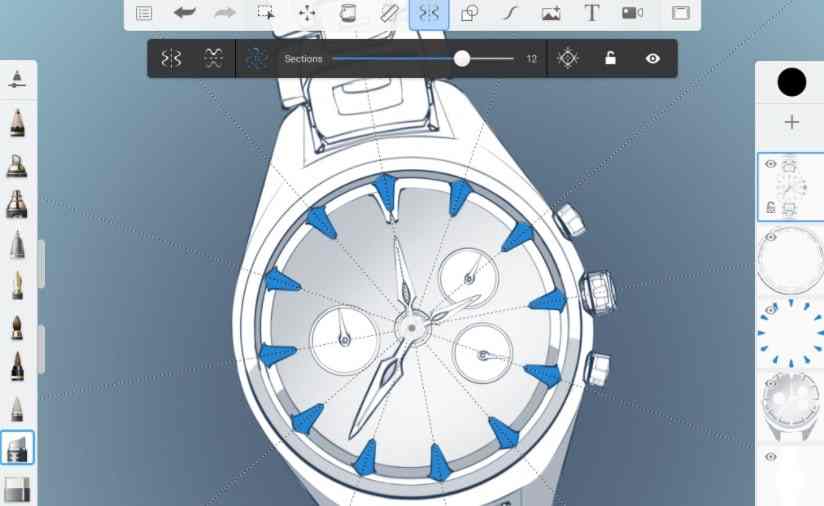Toggle the Symmetry tool in top toolbar

pyautogui.click(x=429, y=13)
